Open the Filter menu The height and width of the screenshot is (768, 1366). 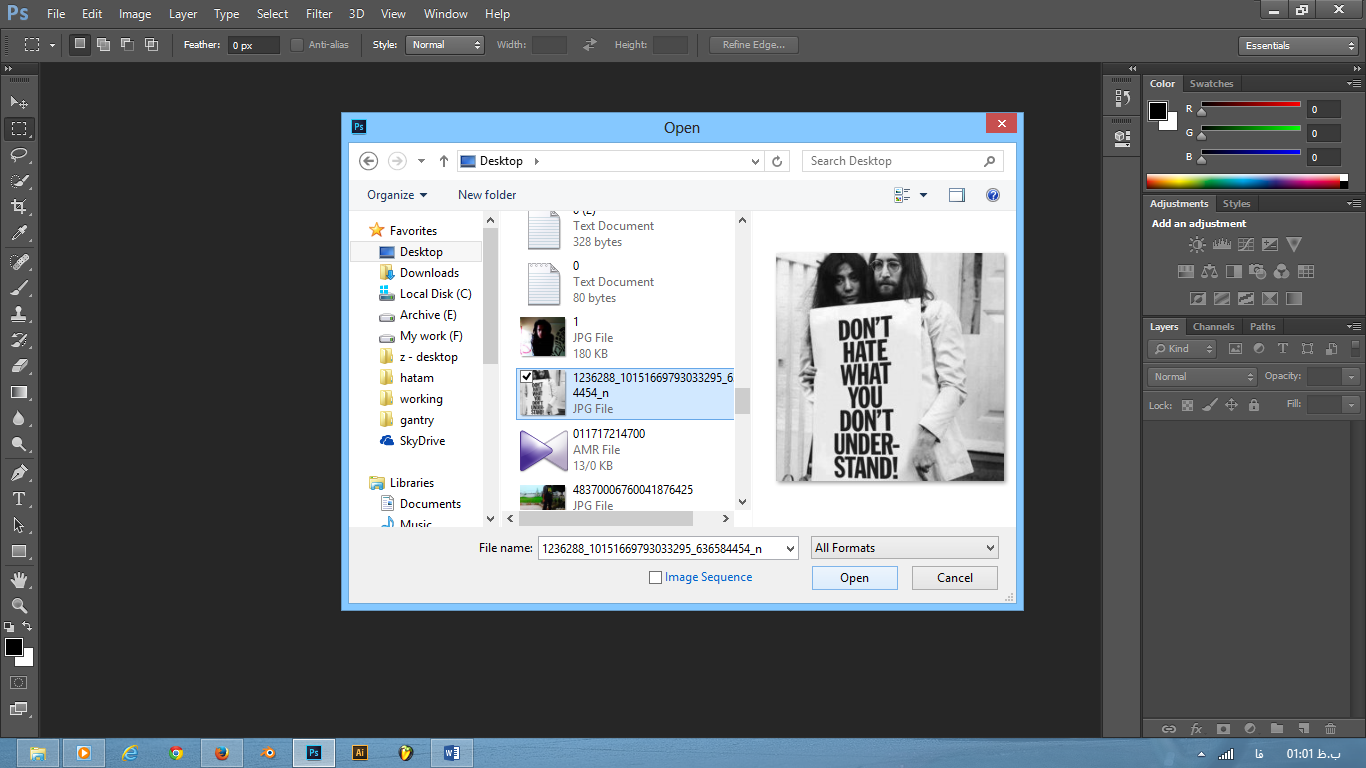coord(319,14)
